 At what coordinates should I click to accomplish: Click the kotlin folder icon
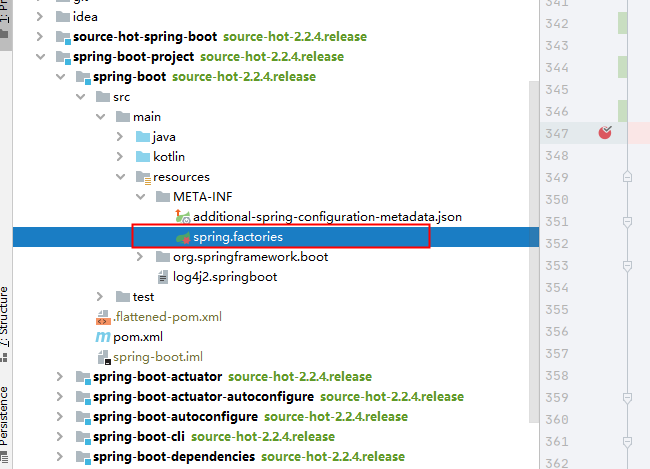(x=142, y=157)
